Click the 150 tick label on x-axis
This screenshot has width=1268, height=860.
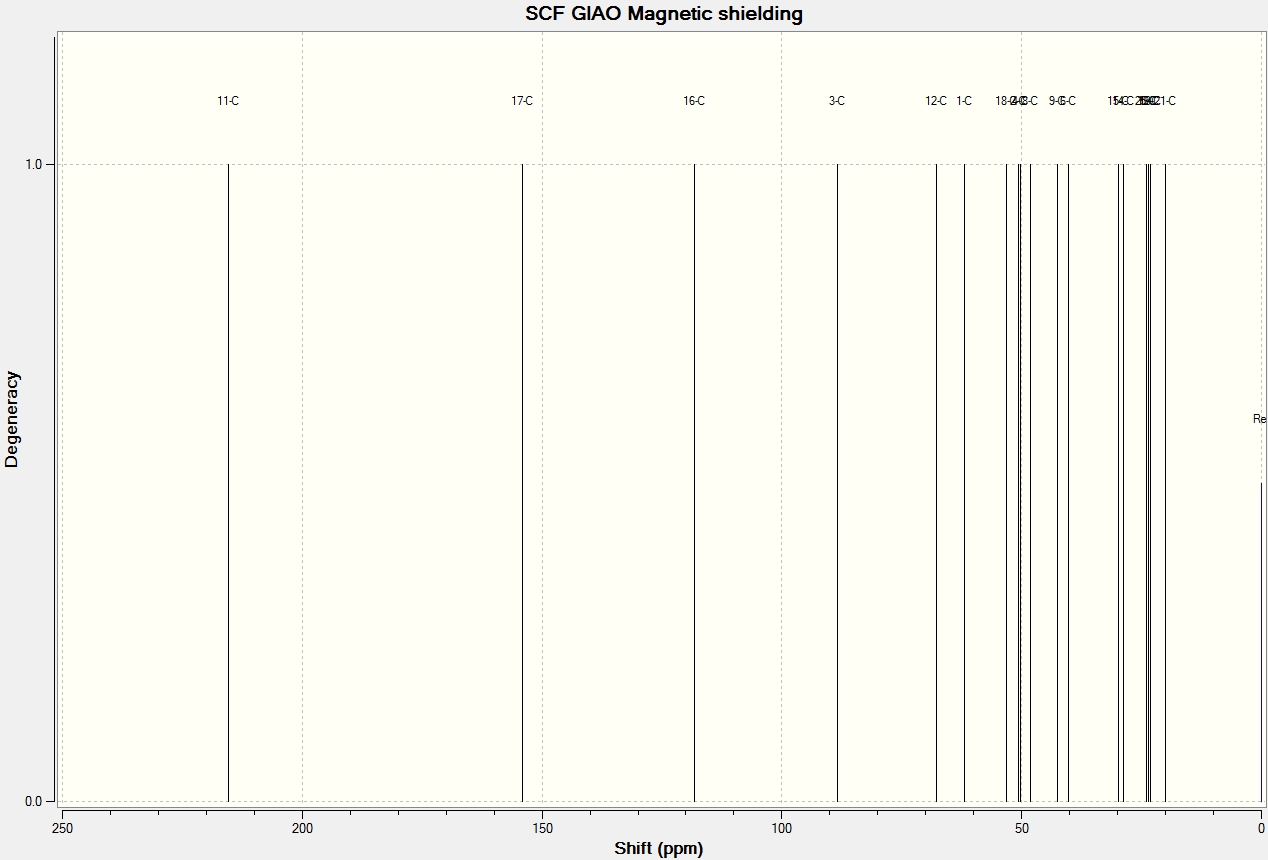click(542, 827)
